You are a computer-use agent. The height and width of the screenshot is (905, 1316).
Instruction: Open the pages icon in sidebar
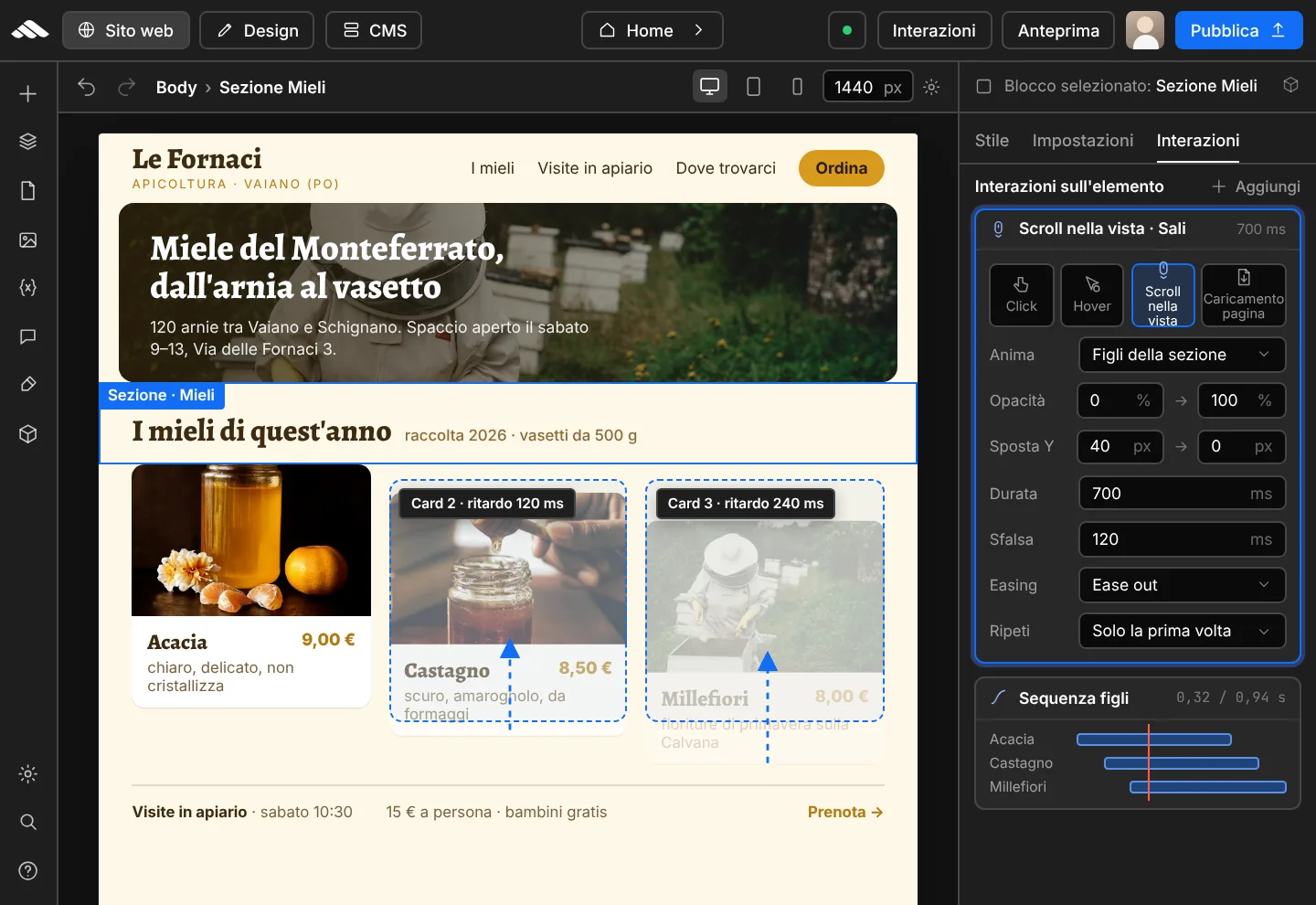click(x=28, y=191)
